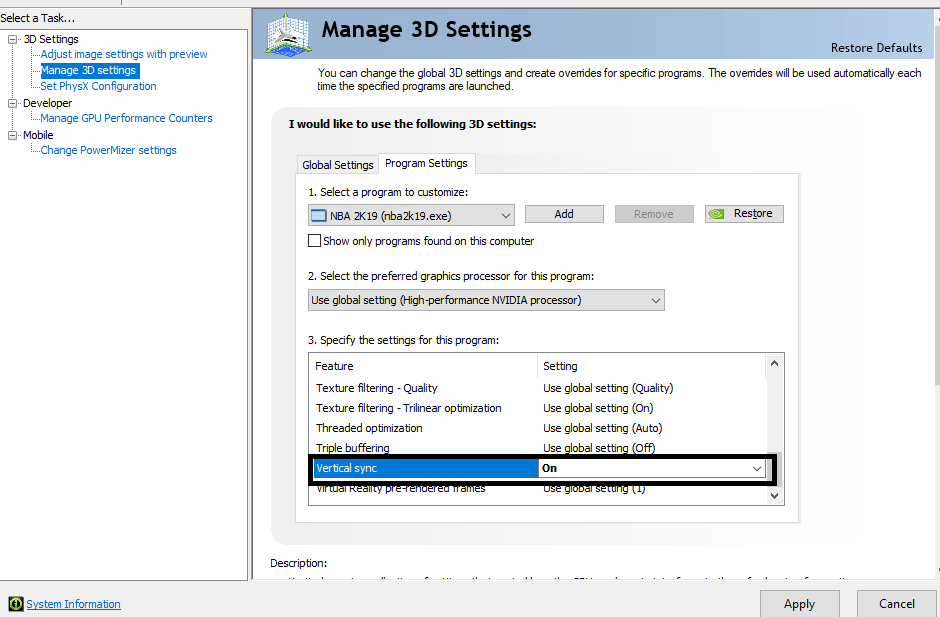Viewport: 940px width, 617px height.
Task: Select Texture filtering - Trilinear optimization row
Action: pos(539,408)
